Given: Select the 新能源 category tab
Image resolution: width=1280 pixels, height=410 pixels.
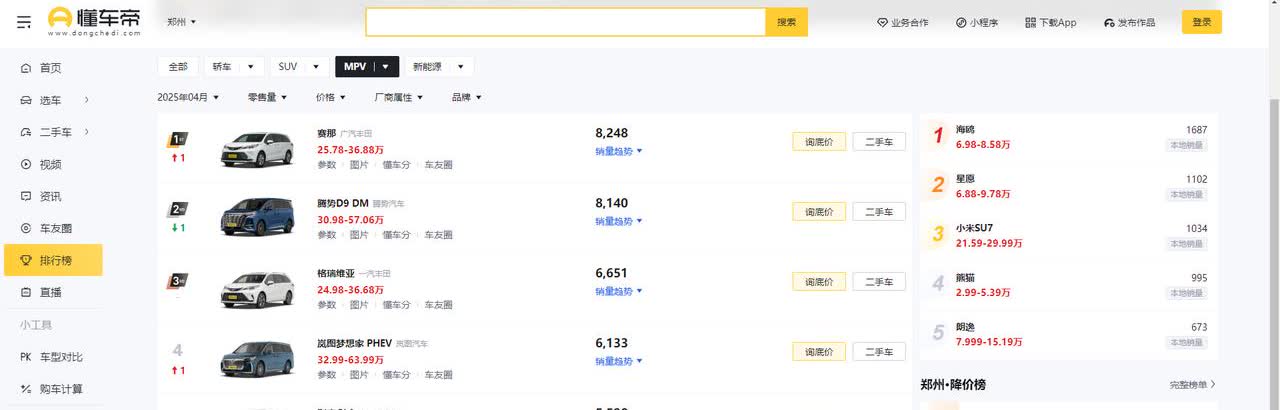Looking at the screenshot, I should click(425, 67).
